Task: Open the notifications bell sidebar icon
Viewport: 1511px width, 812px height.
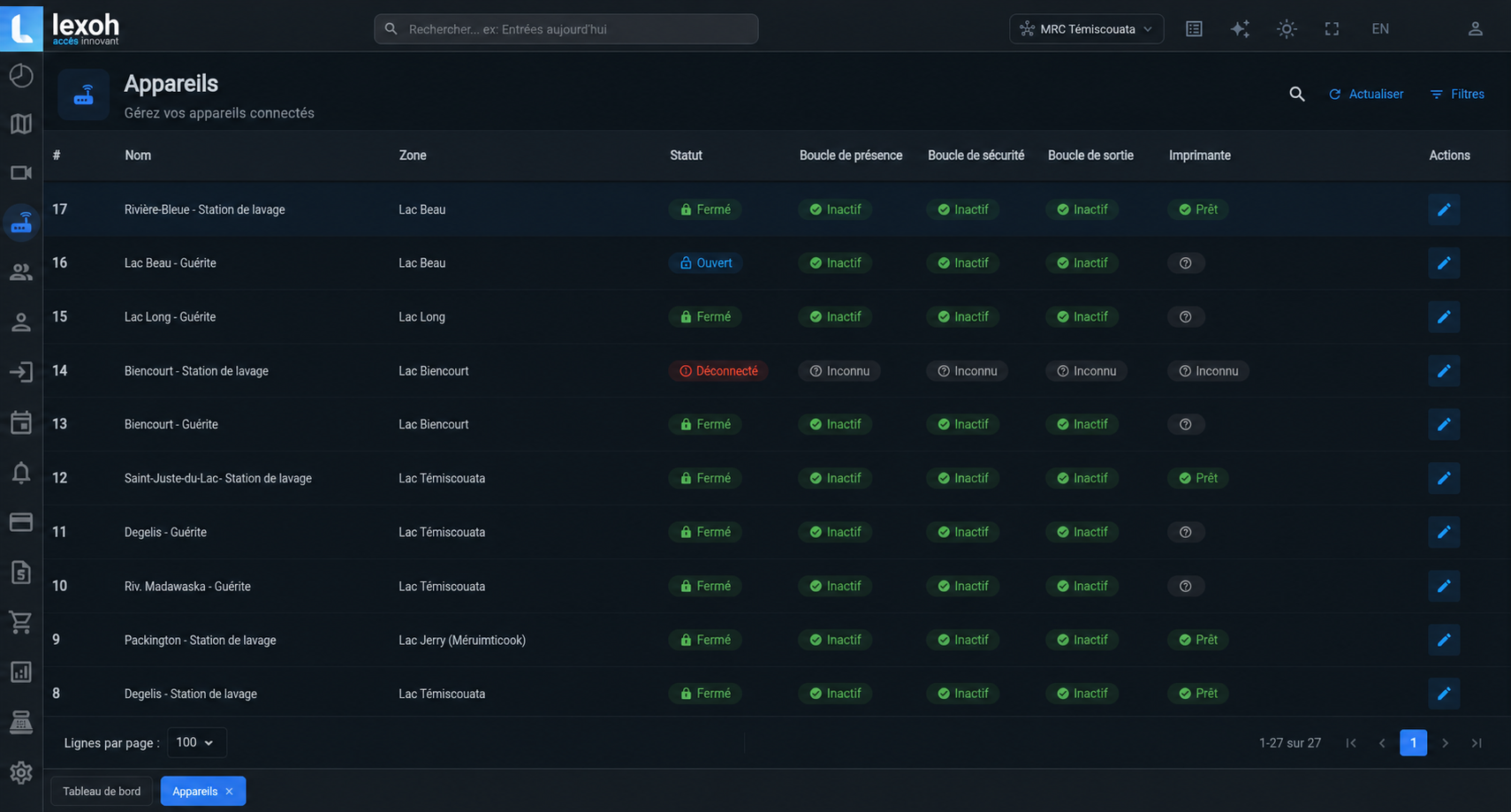Action: click(x=21, y=473)
